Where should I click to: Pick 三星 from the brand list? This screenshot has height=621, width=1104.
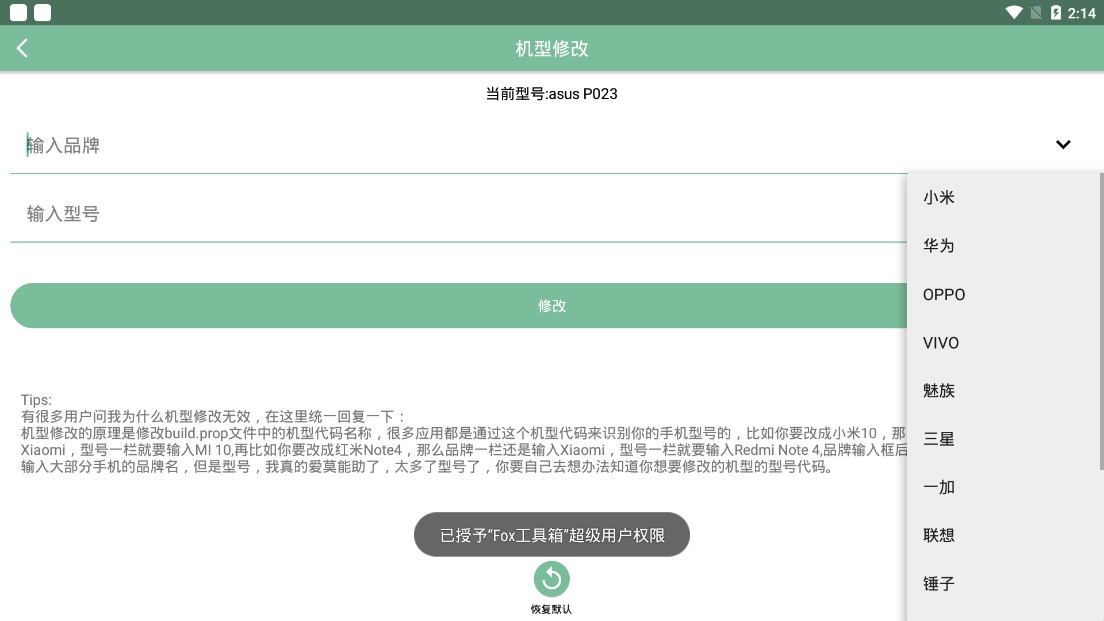tap(1005, 439)
